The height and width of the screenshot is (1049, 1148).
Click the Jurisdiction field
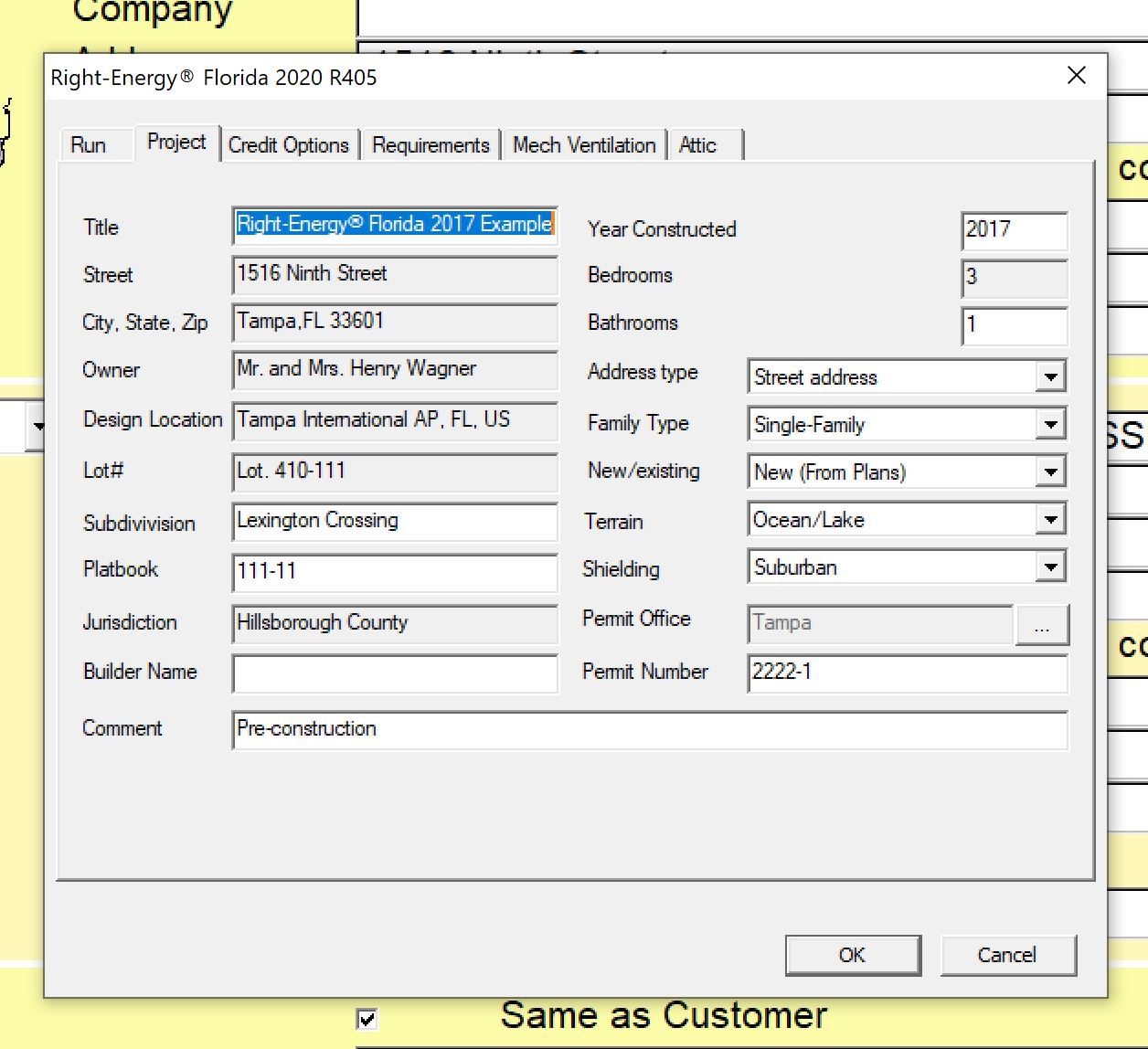395,623
